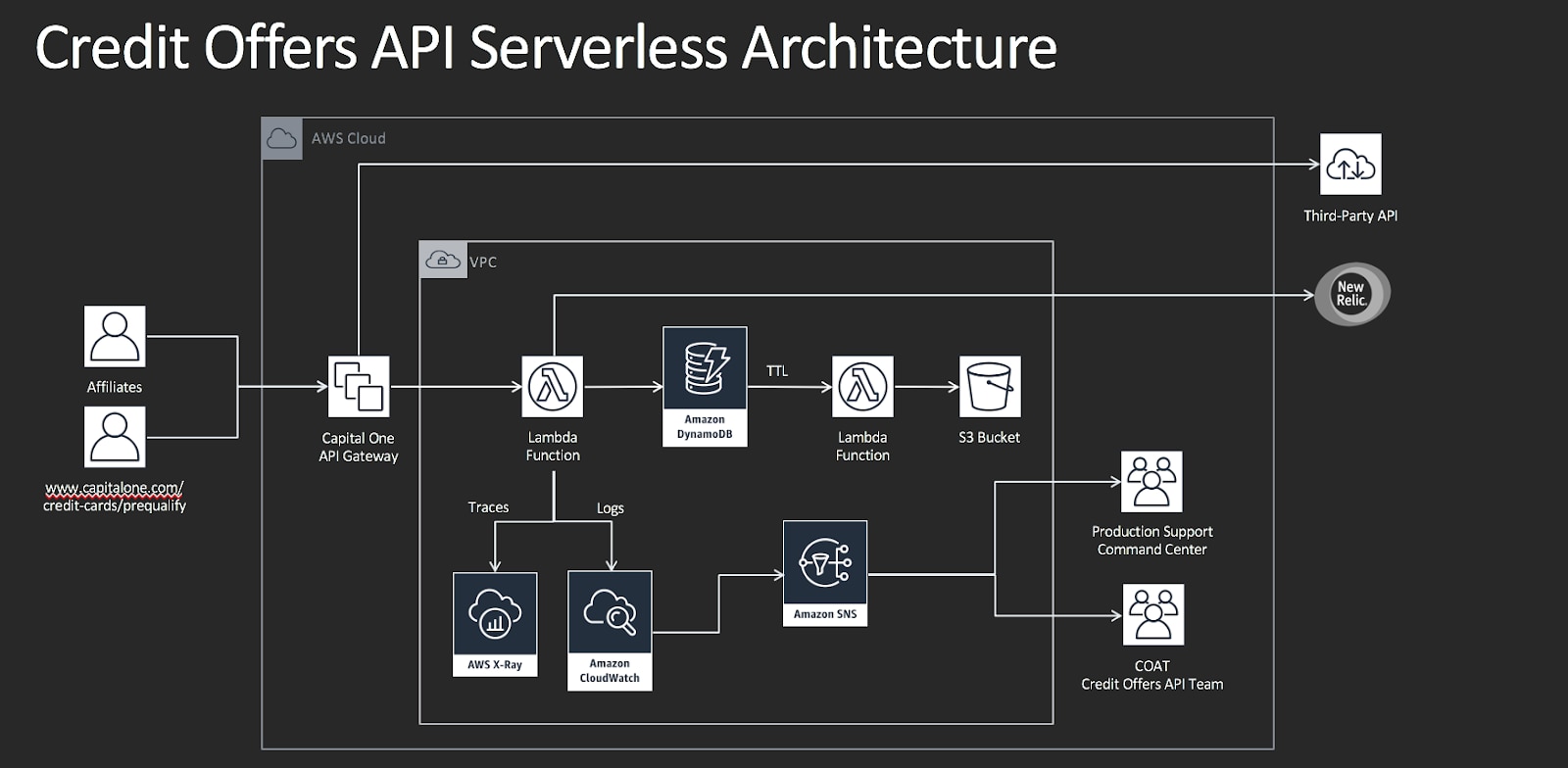The image size is (1568, 768).
Task: Click the "COAT Credit Offers API Team" label
Action: (x=1152, y=675)
